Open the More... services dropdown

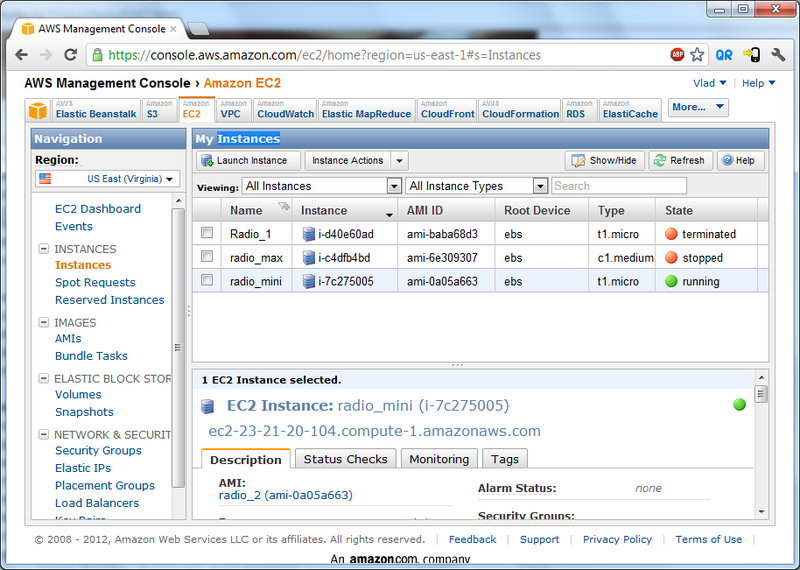698,107
